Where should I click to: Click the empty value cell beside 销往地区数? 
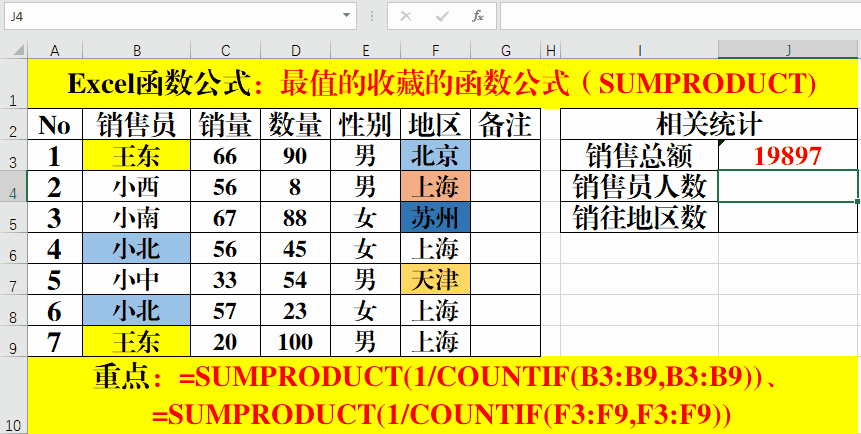pyautogui.click(x=788, y=218)
